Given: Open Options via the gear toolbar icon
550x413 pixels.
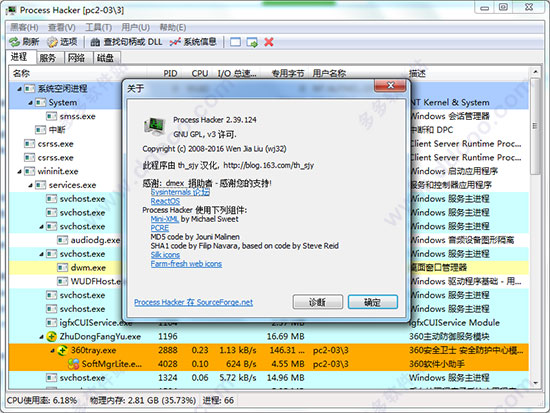Looking at the screenshot, I should coord(52,42).
